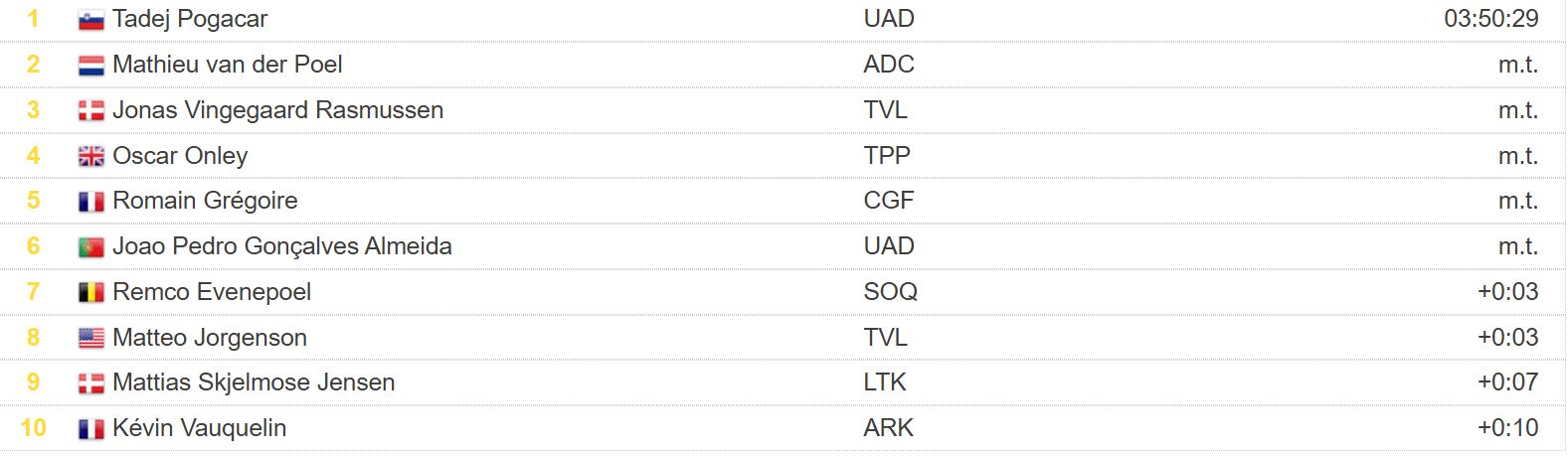Screen dimensions: 1568x456
Task: Click the Danish flag next to Jonas Vingegaard
Action: click(x=90, y=111)
